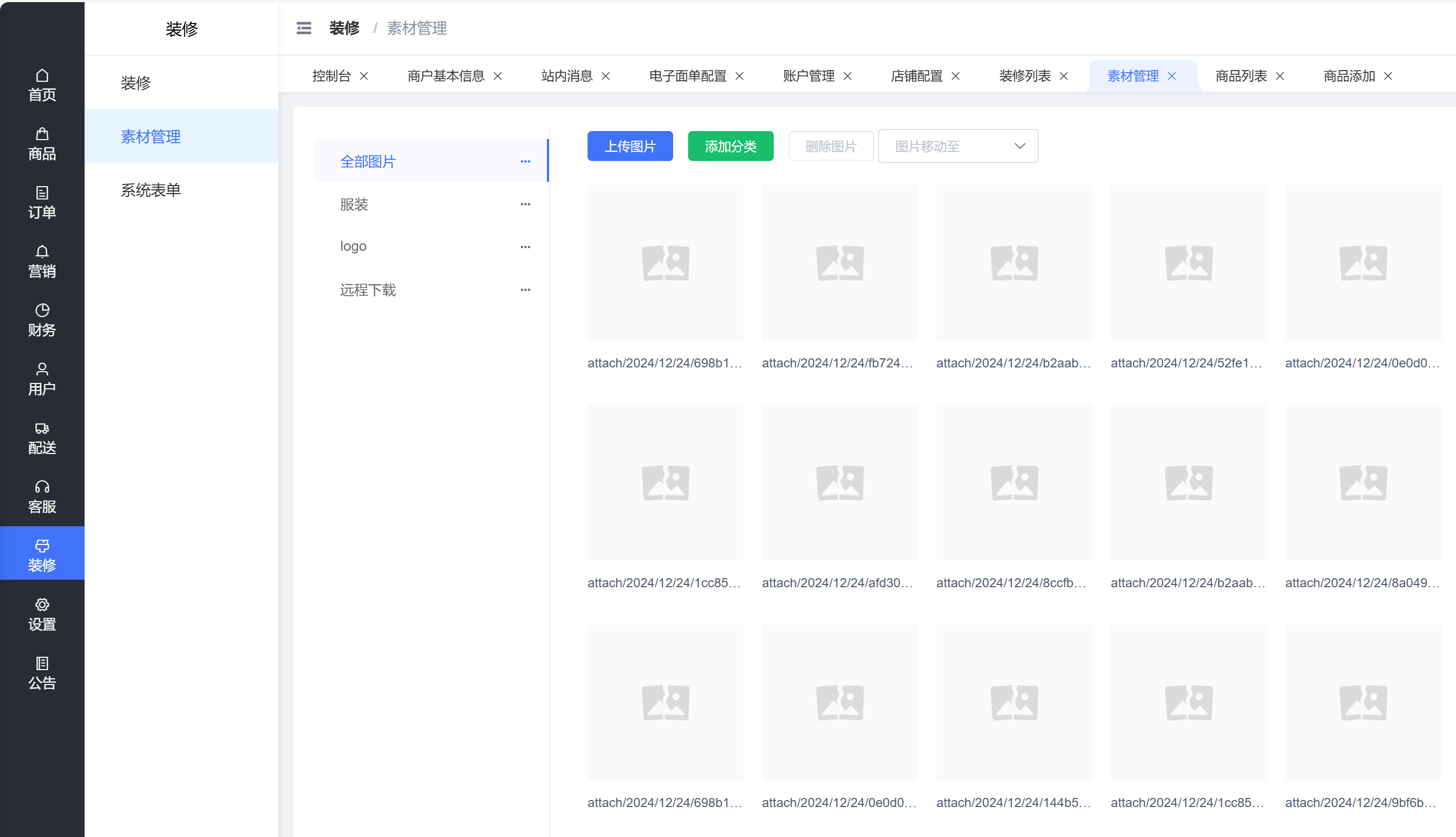Screen dimensions: 1456x837
Task: Select thumbnail above attach/2024/12/24/9bf6b…
Action: click(1363, 702)
